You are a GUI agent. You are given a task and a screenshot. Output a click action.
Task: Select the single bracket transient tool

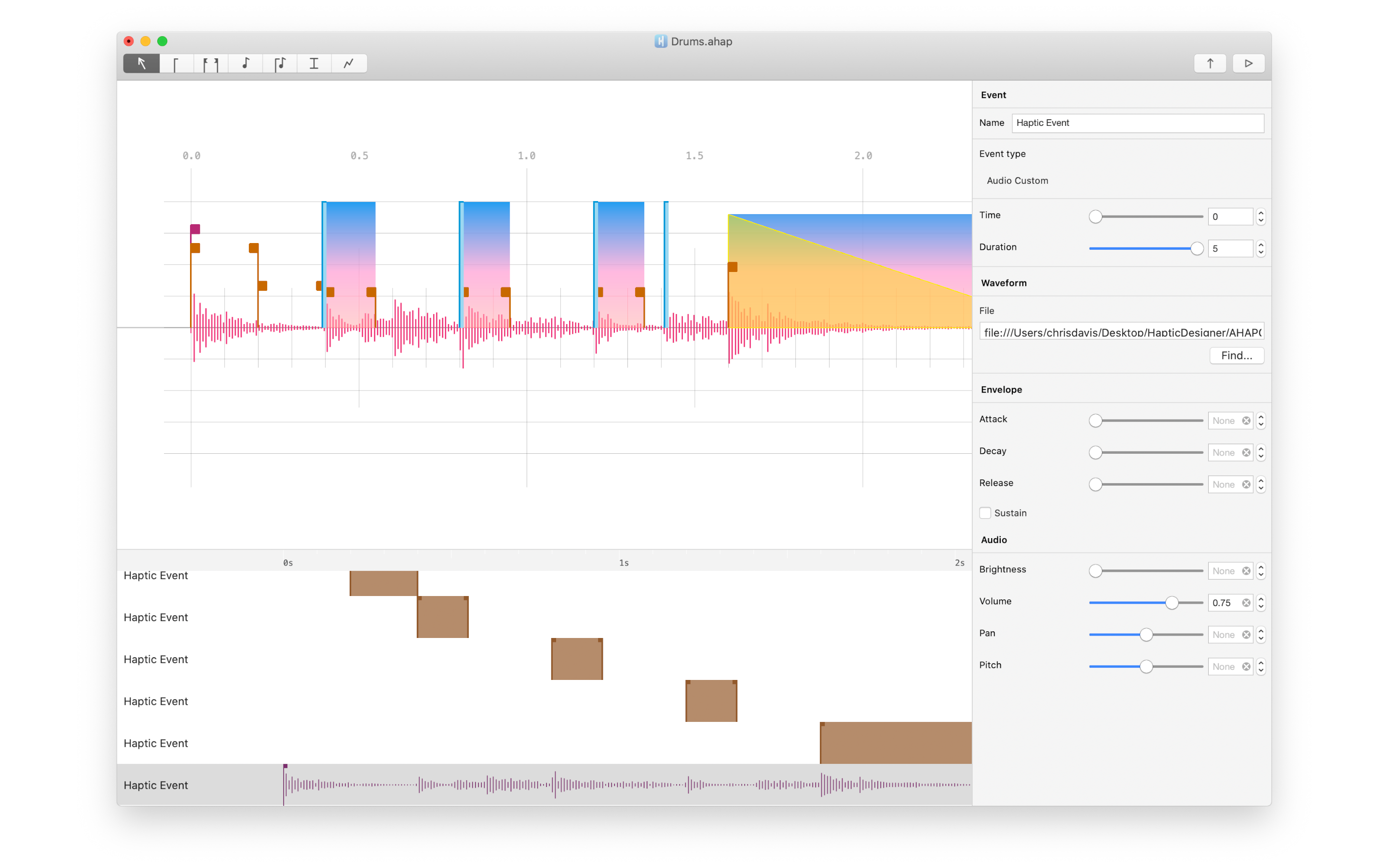(x=176, y=63)
